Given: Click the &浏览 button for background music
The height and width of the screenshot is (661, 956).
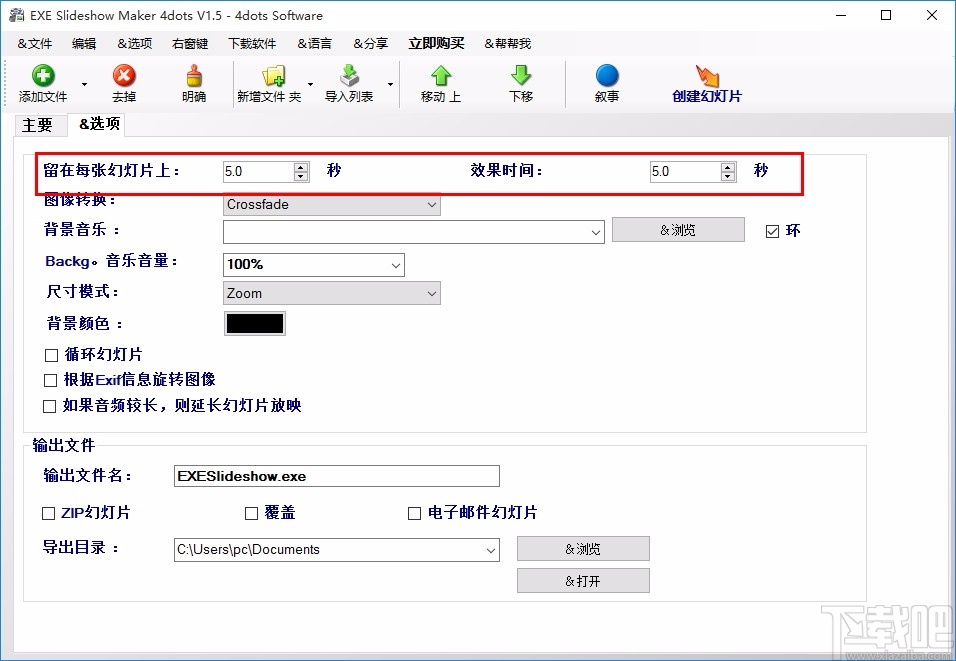Looking at the screenshot, I should click(x=678, y=229).
